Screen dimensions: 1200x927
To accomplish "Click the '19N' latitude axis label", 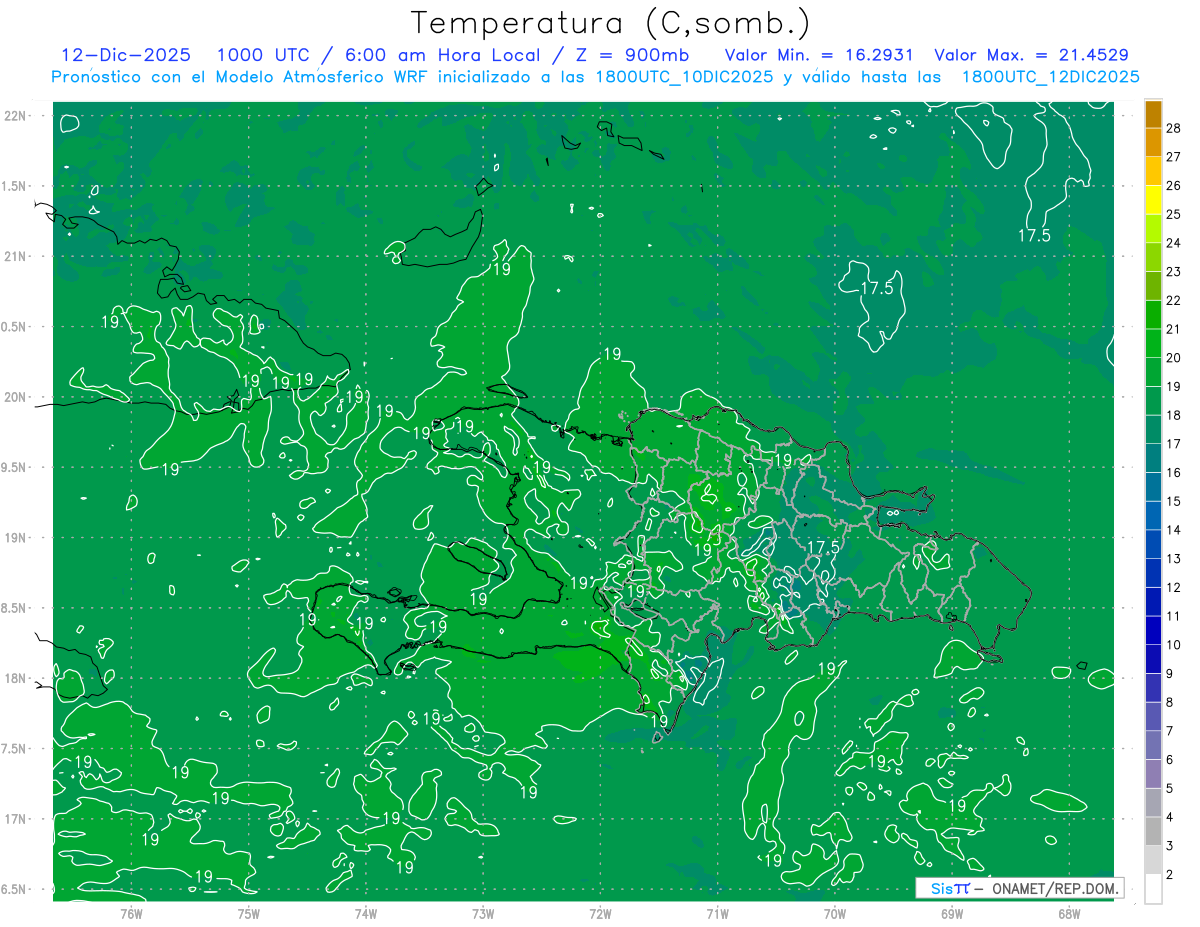I will 16,538.
